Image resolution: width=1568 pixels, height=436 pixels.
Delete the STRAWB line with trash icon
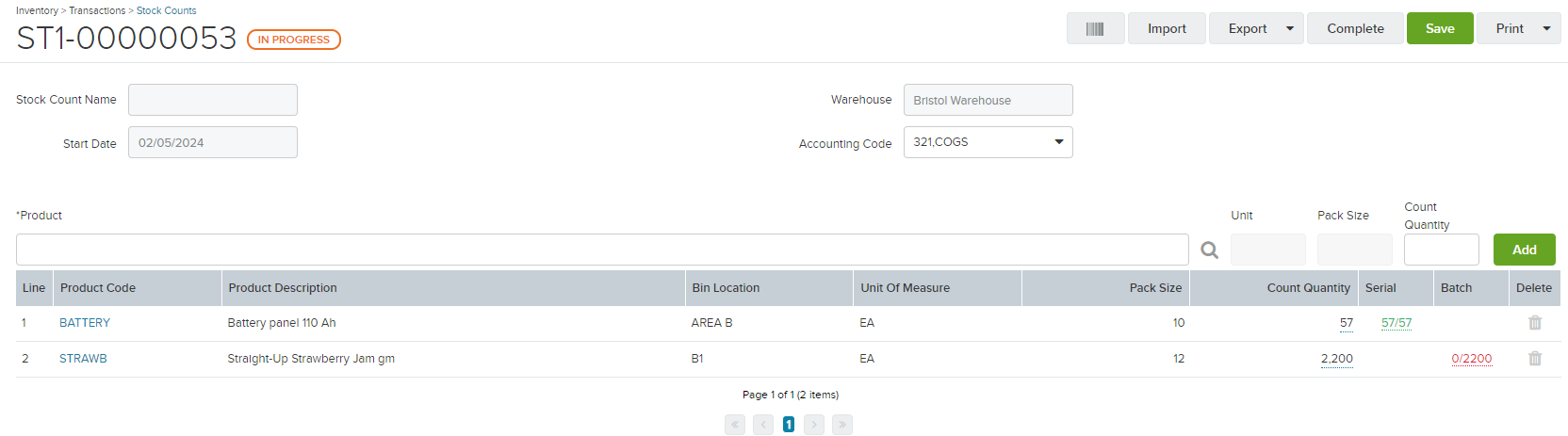[x=1535, y=359]
